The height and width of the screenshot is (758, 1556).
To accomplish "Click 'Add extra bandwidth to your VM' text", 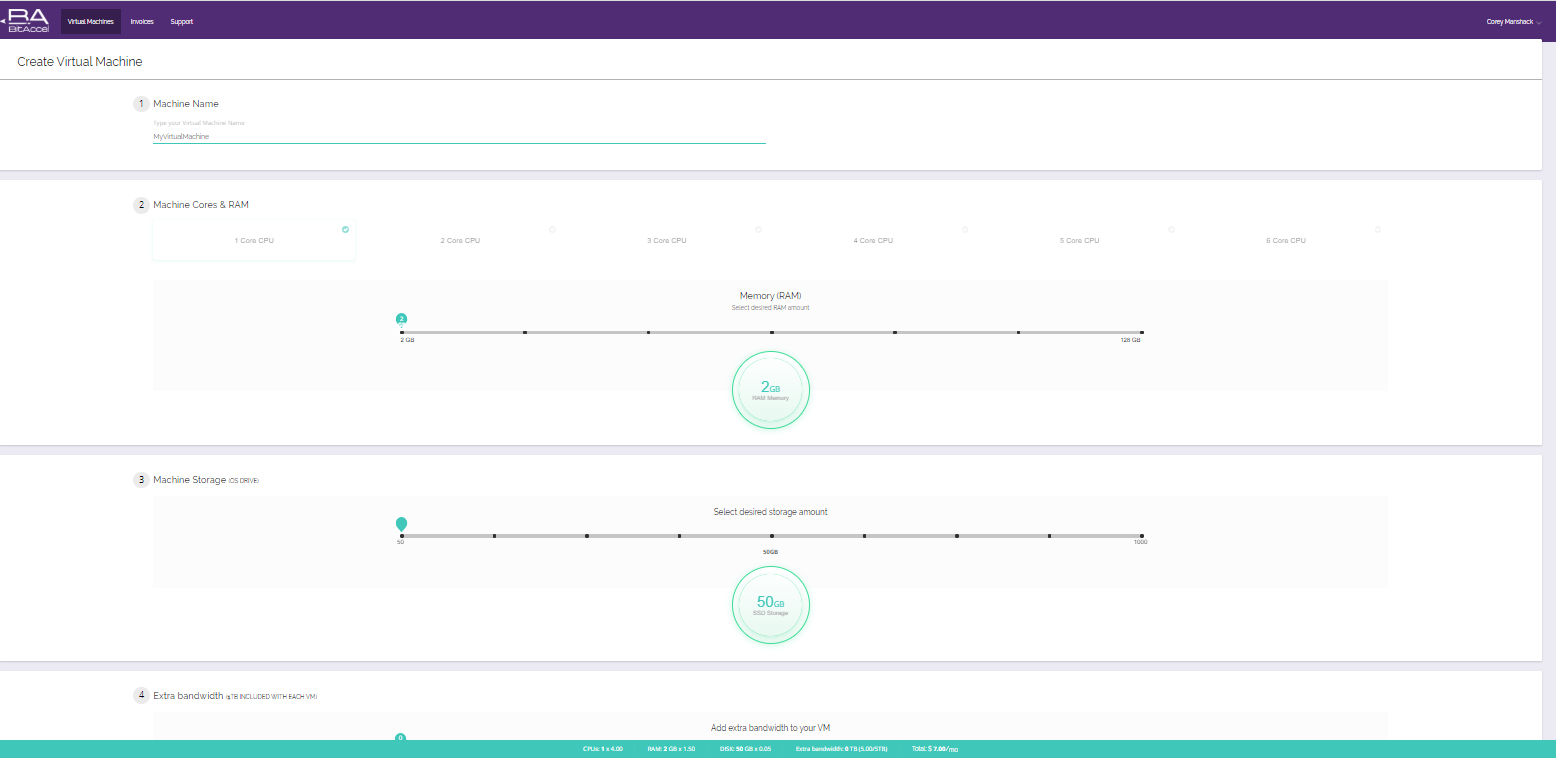I will 770,728.
